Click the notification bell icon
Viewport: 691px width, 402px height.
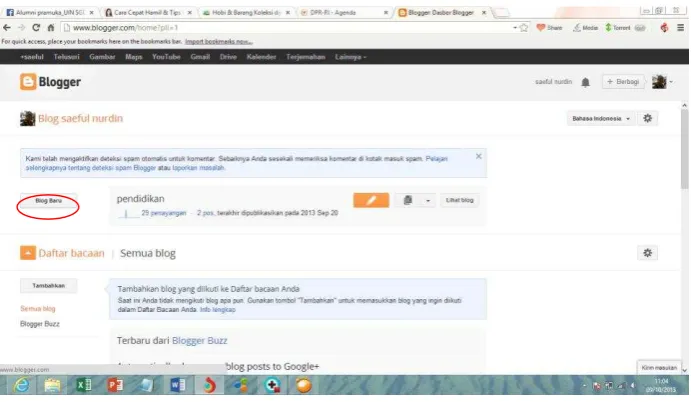(x=585, y=82)
